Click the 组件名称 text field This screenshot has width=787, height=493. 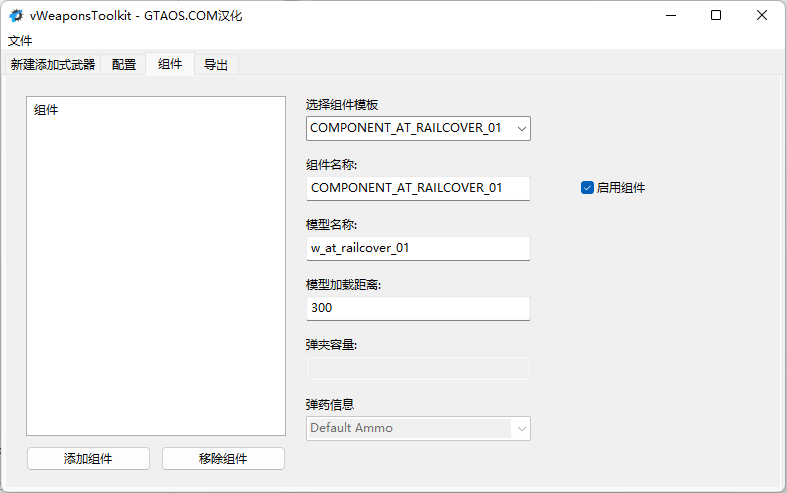tap(418, 188)
